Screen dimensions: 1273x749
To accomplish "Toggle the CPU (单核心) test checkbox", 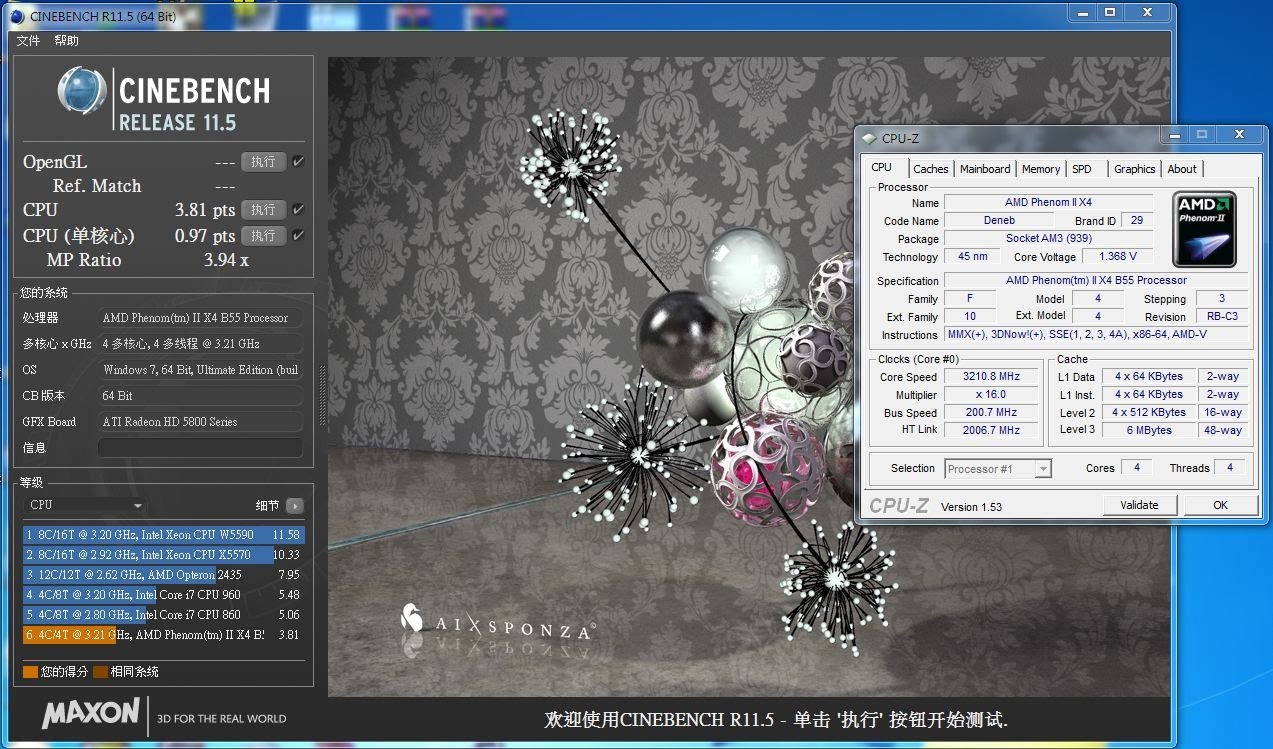I will click(298, 236).
